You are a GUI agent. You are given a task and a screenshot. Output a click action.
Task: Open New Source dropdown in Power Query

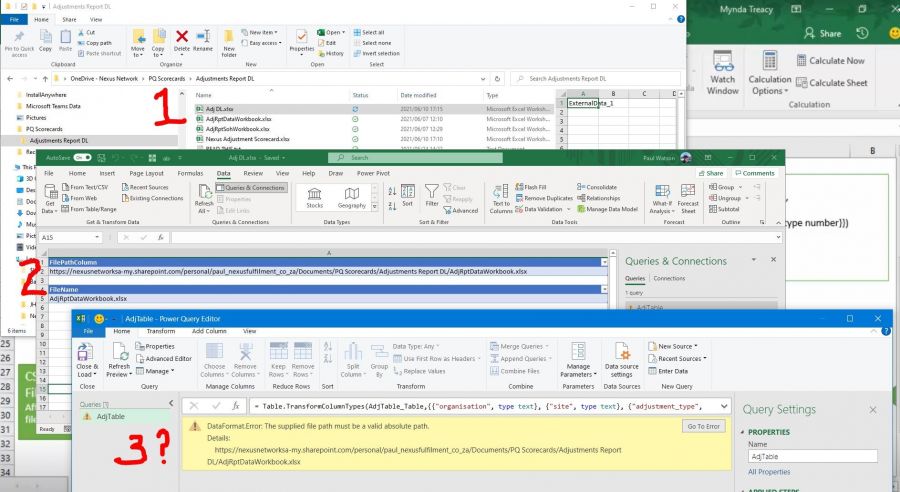pyautogui.click(x=672, y=346)
